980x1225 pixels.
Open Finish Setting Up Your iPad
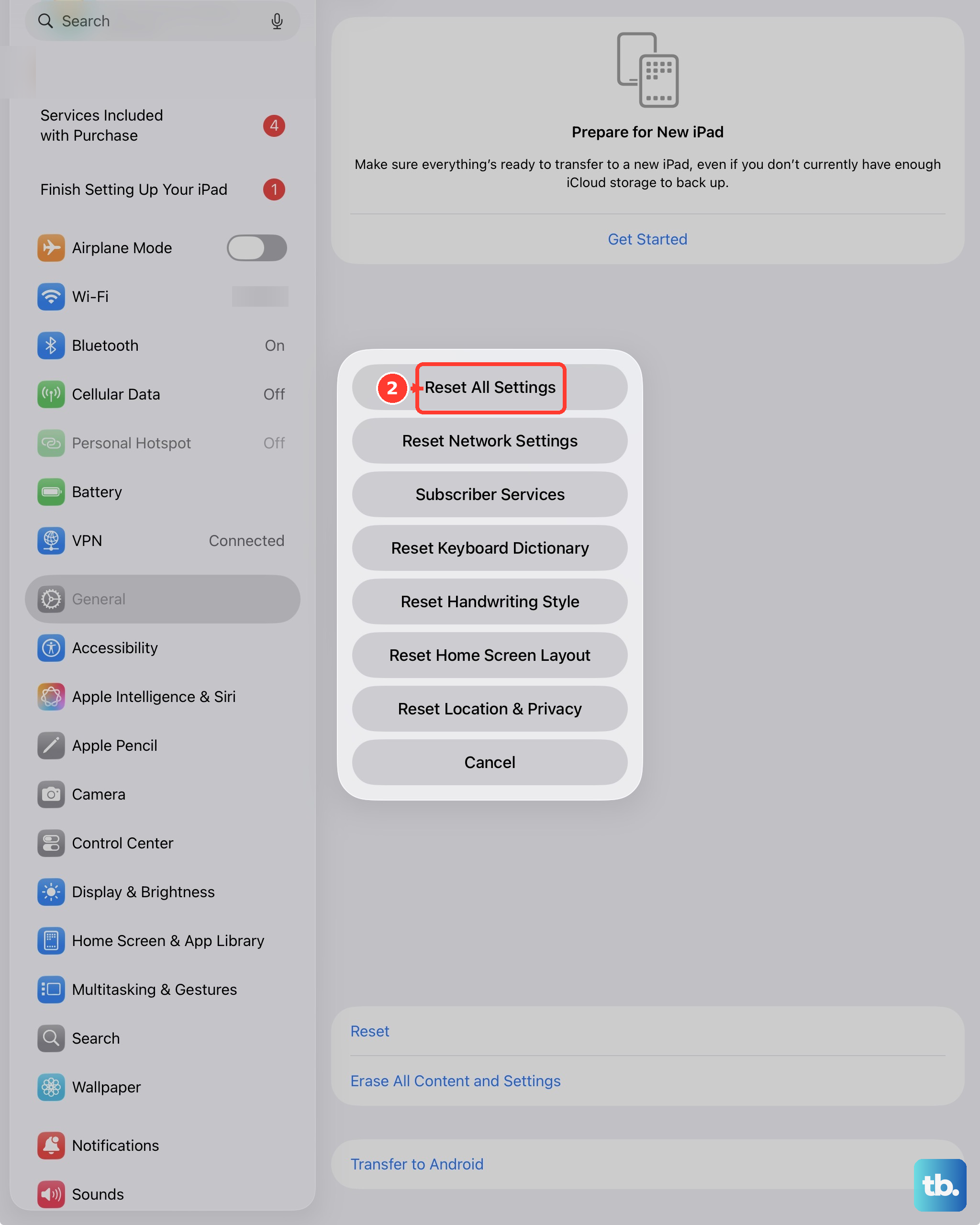click(163, 189)
